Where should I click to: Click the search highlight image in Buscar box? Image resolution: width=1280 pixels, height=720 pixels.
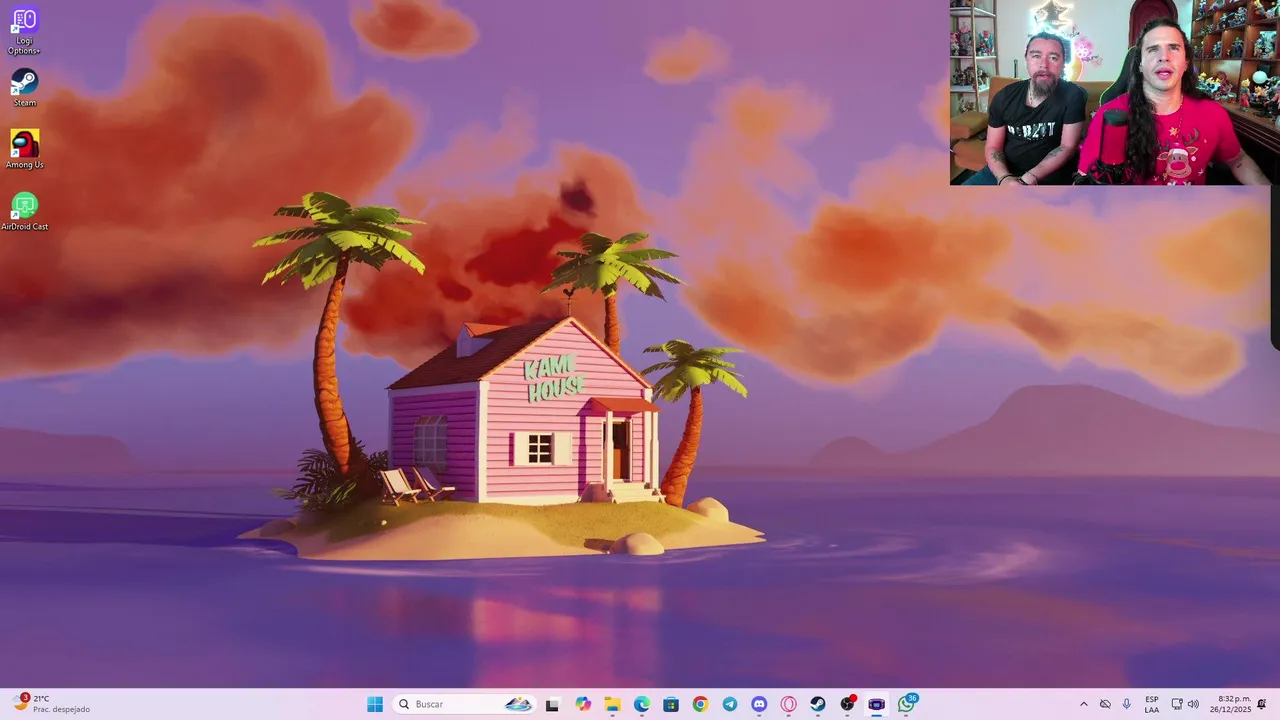pyautogui.click(x=518, y=704)
